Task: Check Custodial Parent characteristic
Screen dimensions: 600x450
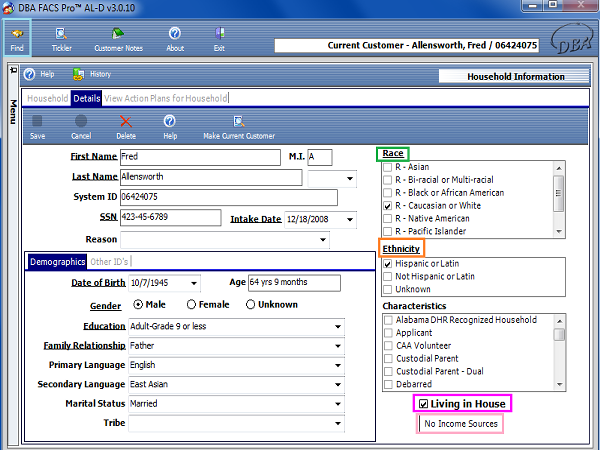Action: coord(388,359)
